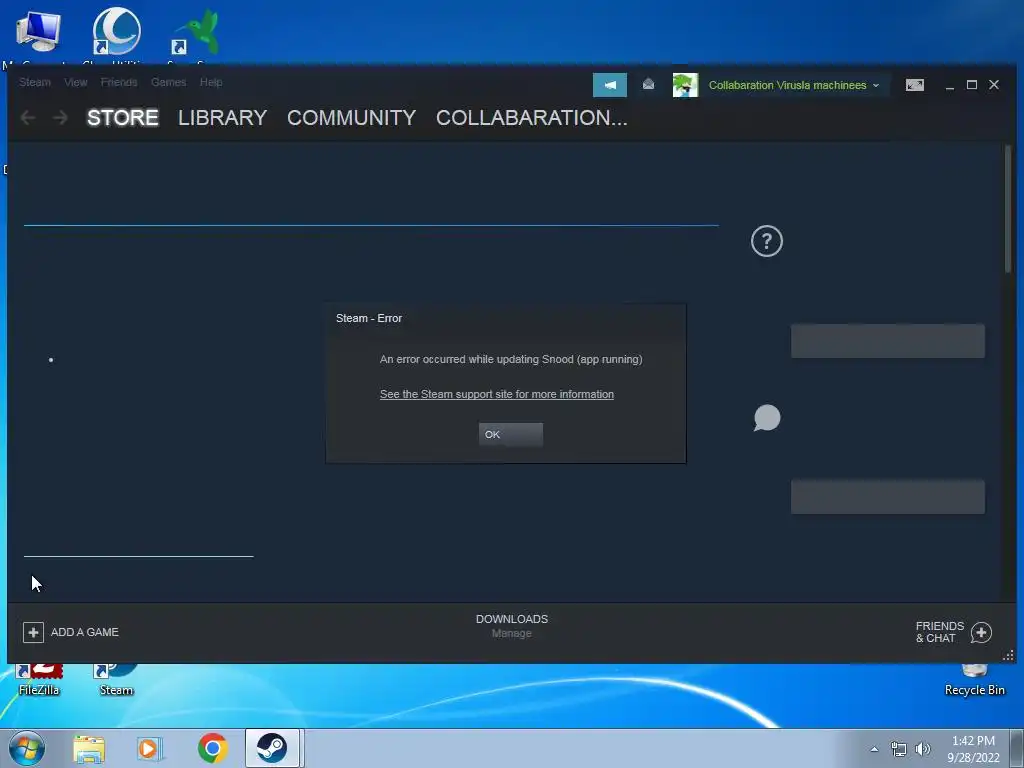Open Google Chrome from the taskbar
The width and height of the screenshot is (1024, 768).
212,748
